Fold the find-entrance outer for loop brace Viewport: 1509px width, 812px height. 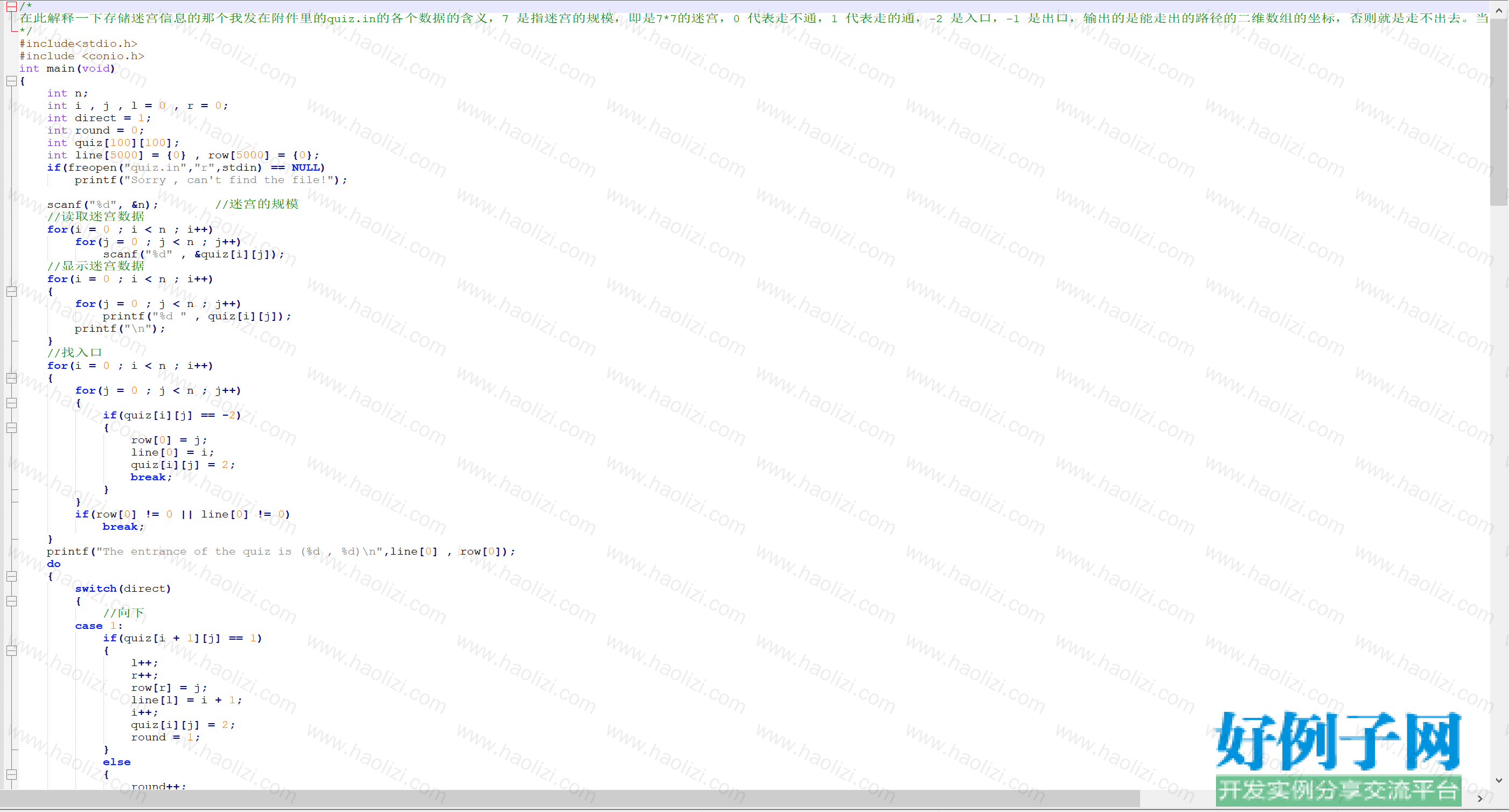11,378
